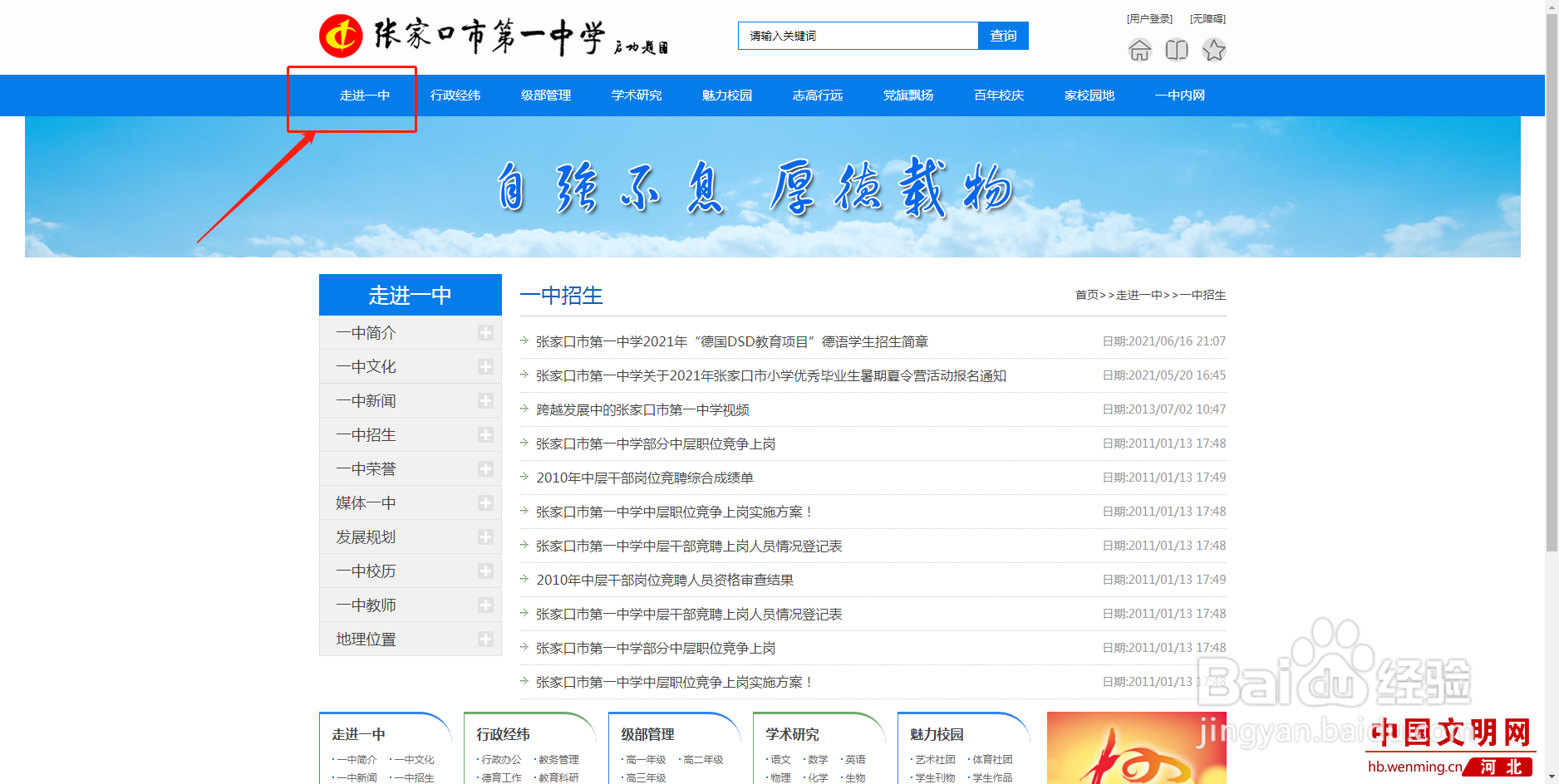1559x784 pixels.
Task: Click the arrow icon beside 跨越发展视频 article
Action: (524, 409)
